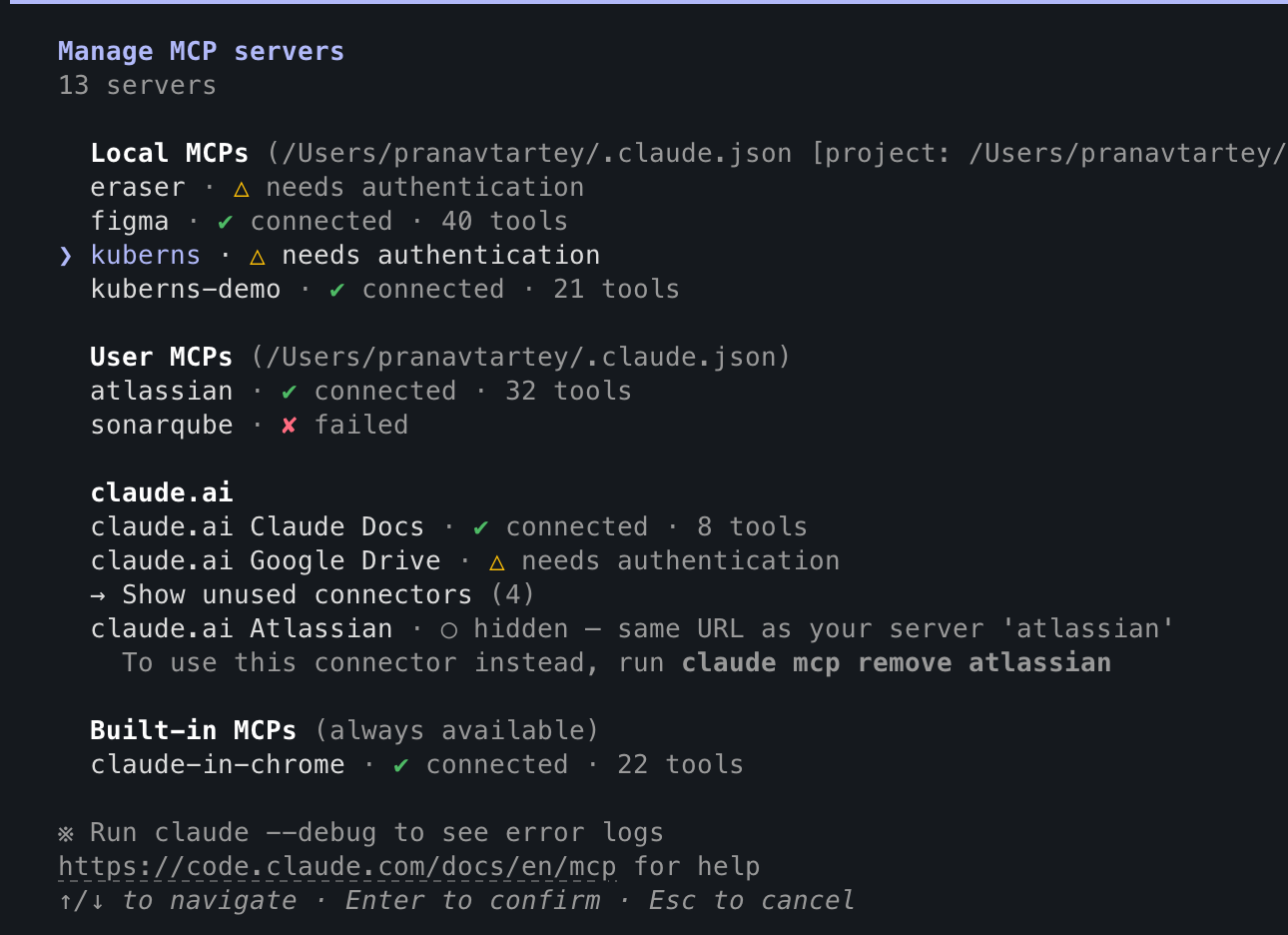Click the selection chevron before kuberns

[66, 256]
